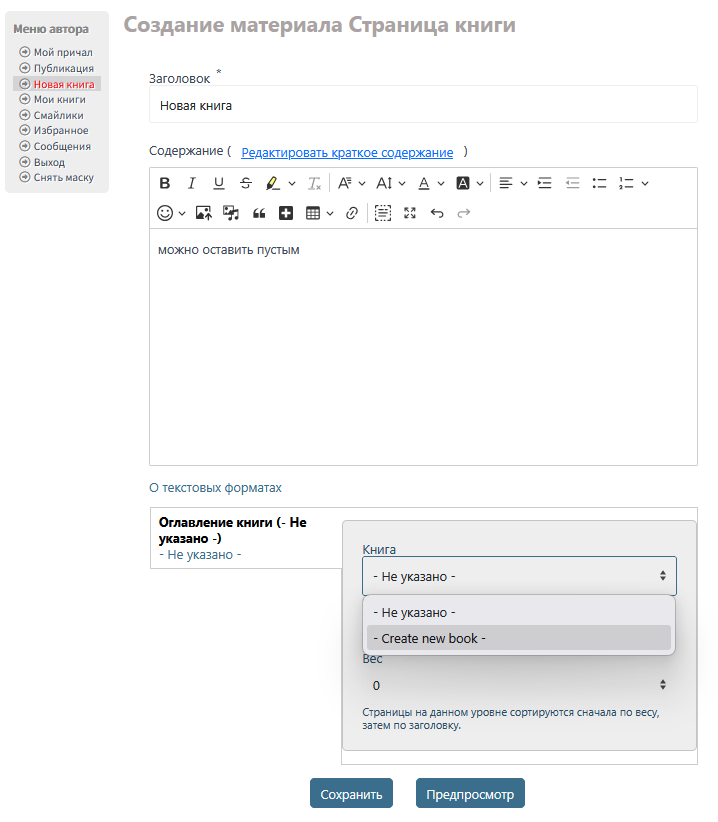This screenshot has height=822, width=718.
Task: Click the remove formatting icon
Action: tap(314, 183)
